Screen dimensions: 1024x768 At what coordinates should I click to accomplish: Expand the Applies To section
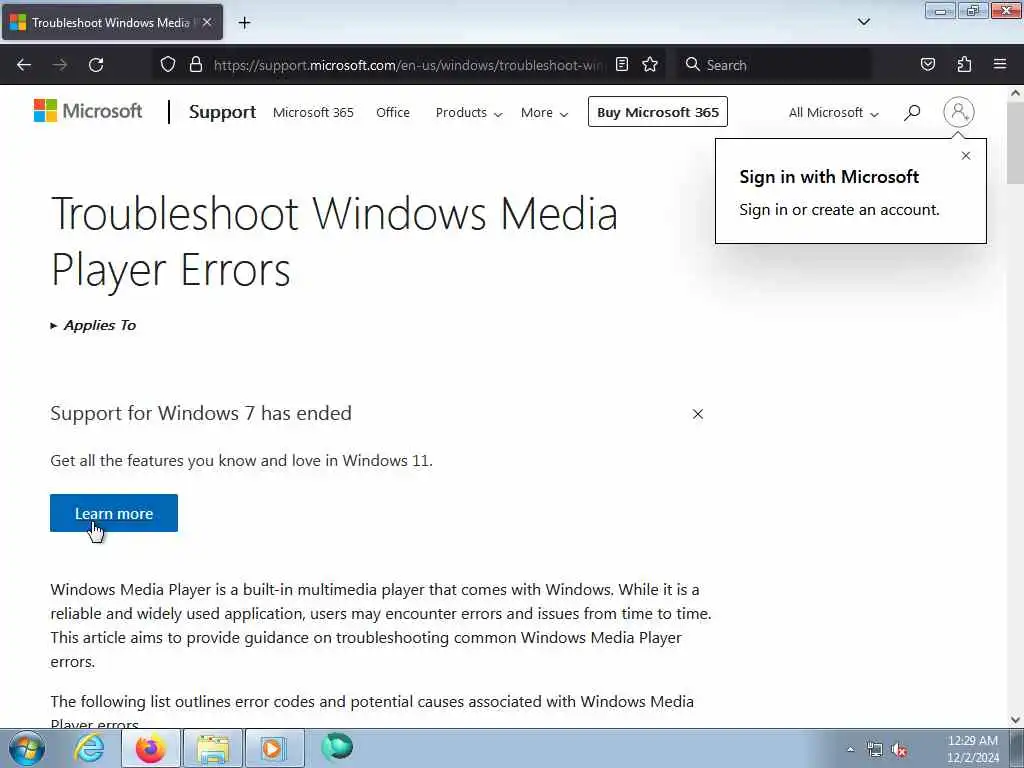tap(93, 325)
